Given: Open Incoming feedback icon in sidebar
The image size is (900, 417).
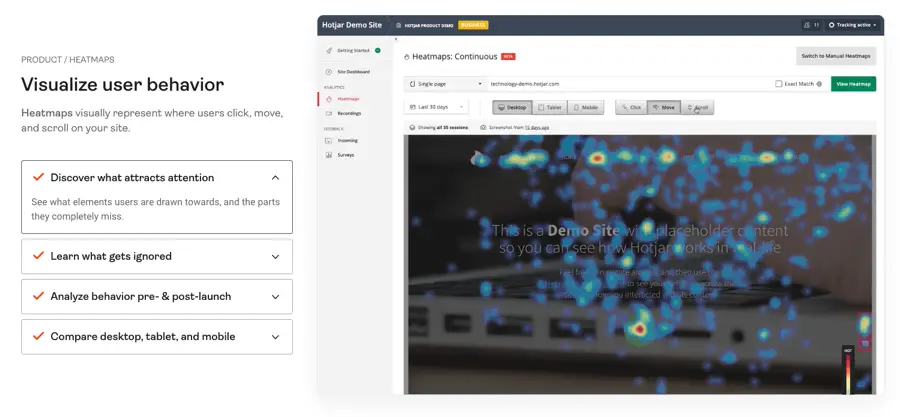Looking at the screenshot, I should click(x=329, y=140).
